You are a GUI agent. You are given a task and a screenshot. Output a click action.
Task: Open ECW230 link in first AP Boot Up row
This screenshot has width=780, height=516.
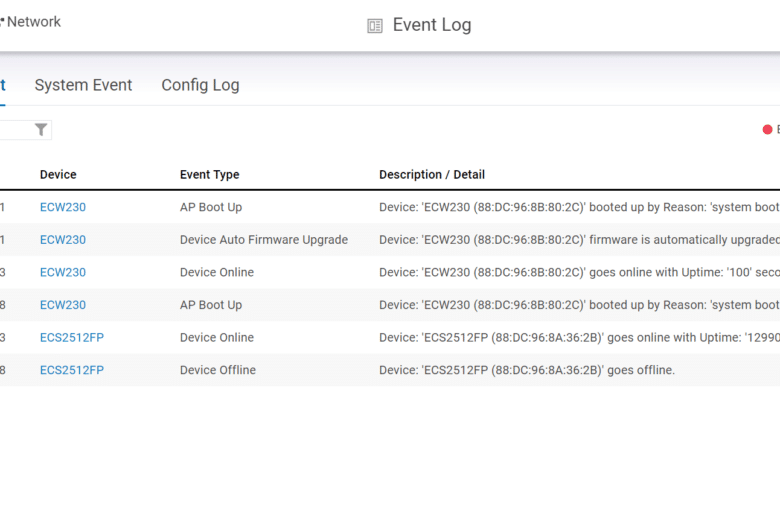click(63, 207)
